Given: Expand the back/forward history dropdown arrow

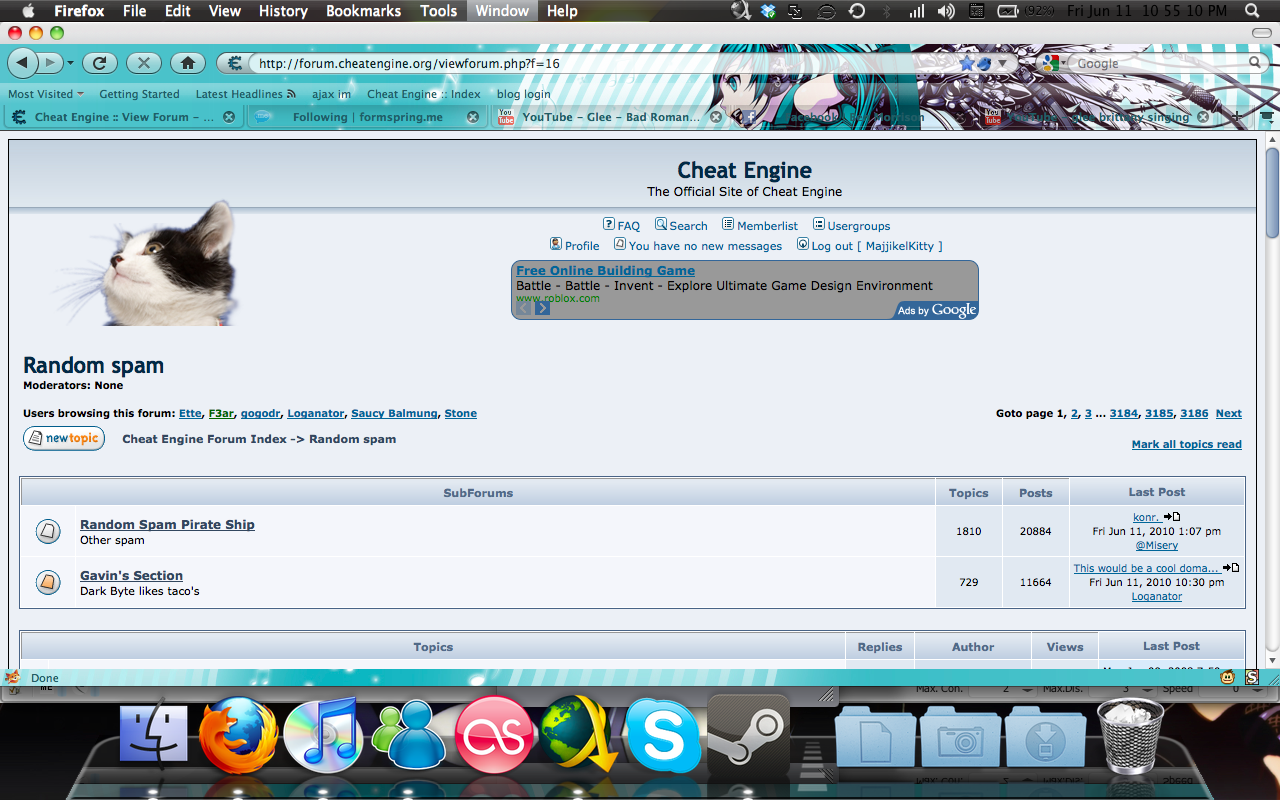Looking at the screenshot, I should pos(70,63).
